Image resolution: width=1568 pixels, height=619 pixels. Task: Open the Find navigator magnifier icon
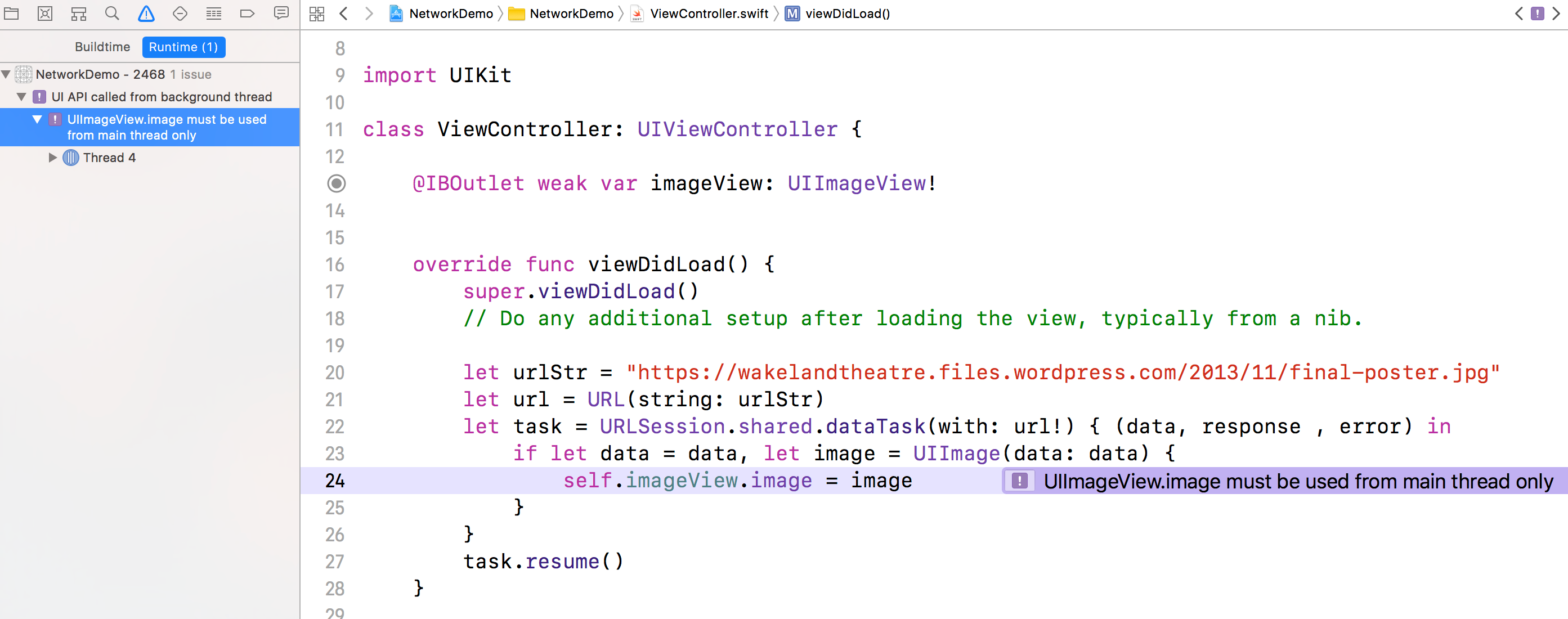[112, 14]
